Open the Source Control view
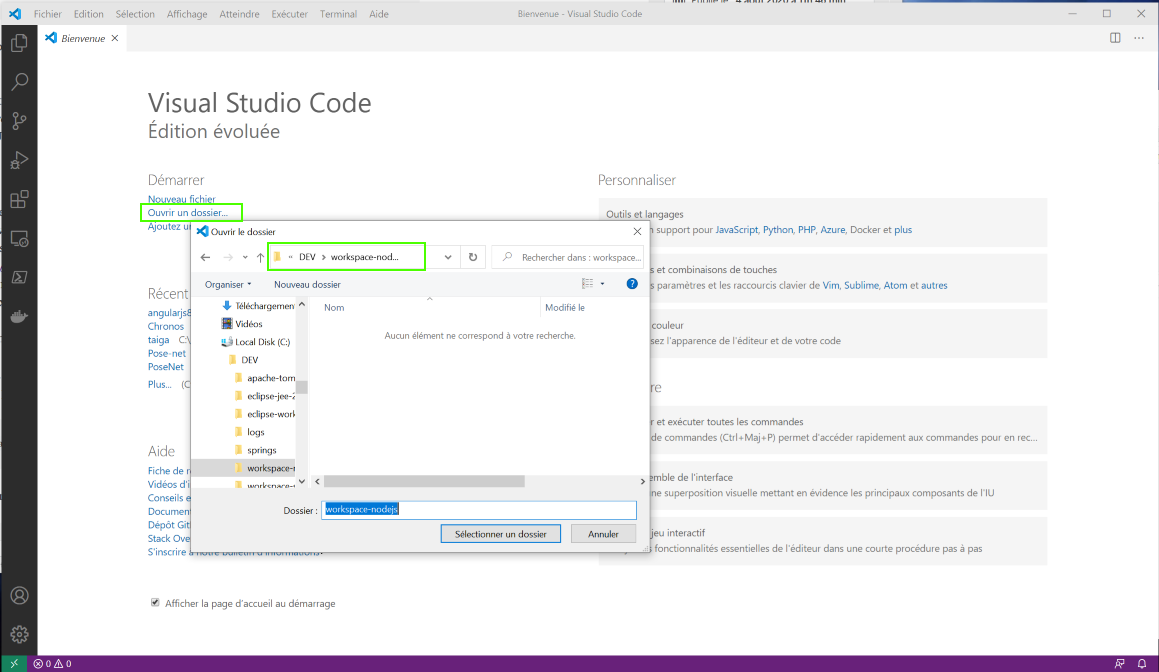 pos(19,121)
